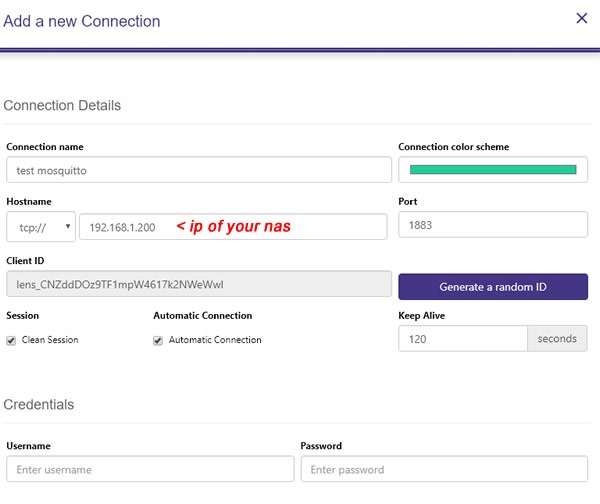600x504 pixels.
Task: Focus the Enter username field
Action: [150, 469]
